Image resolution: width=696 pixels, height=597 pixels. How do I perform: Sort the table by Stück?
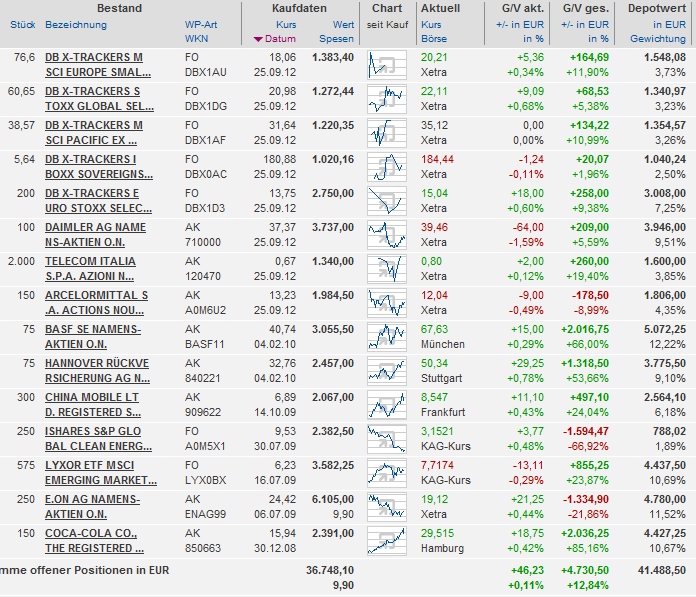pyautogui.click(x=23, y=25)
